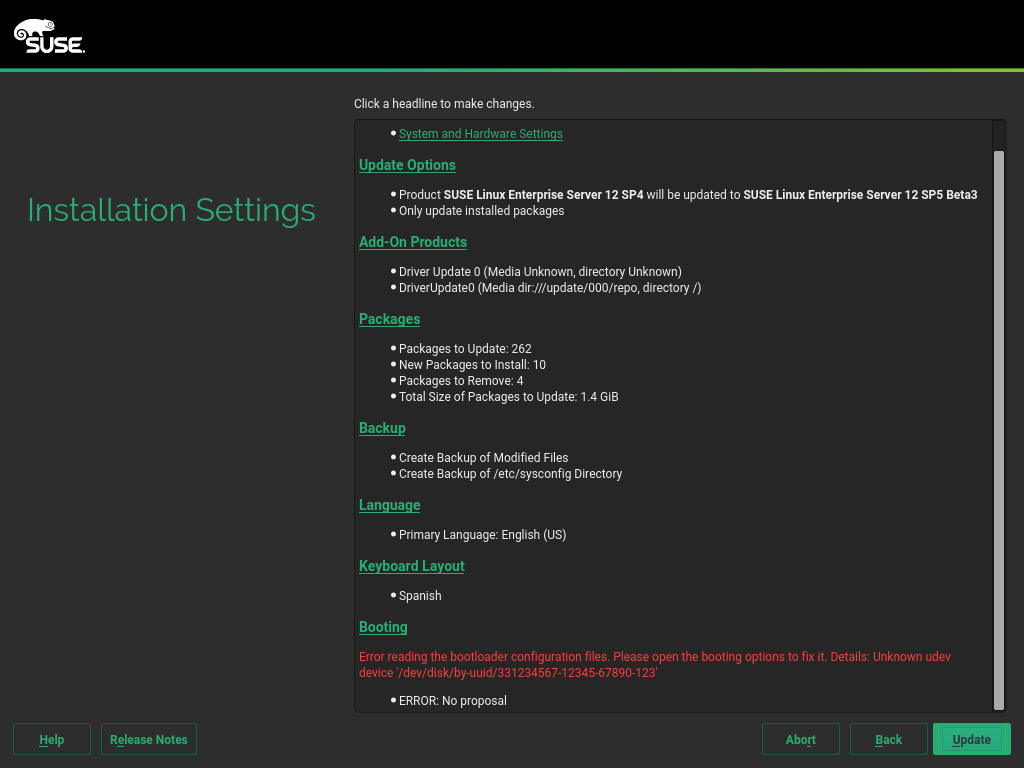Abort the installation
The width and height of the screenshot is (1024, 768).
pyautogui.click(x=800, y=740)
